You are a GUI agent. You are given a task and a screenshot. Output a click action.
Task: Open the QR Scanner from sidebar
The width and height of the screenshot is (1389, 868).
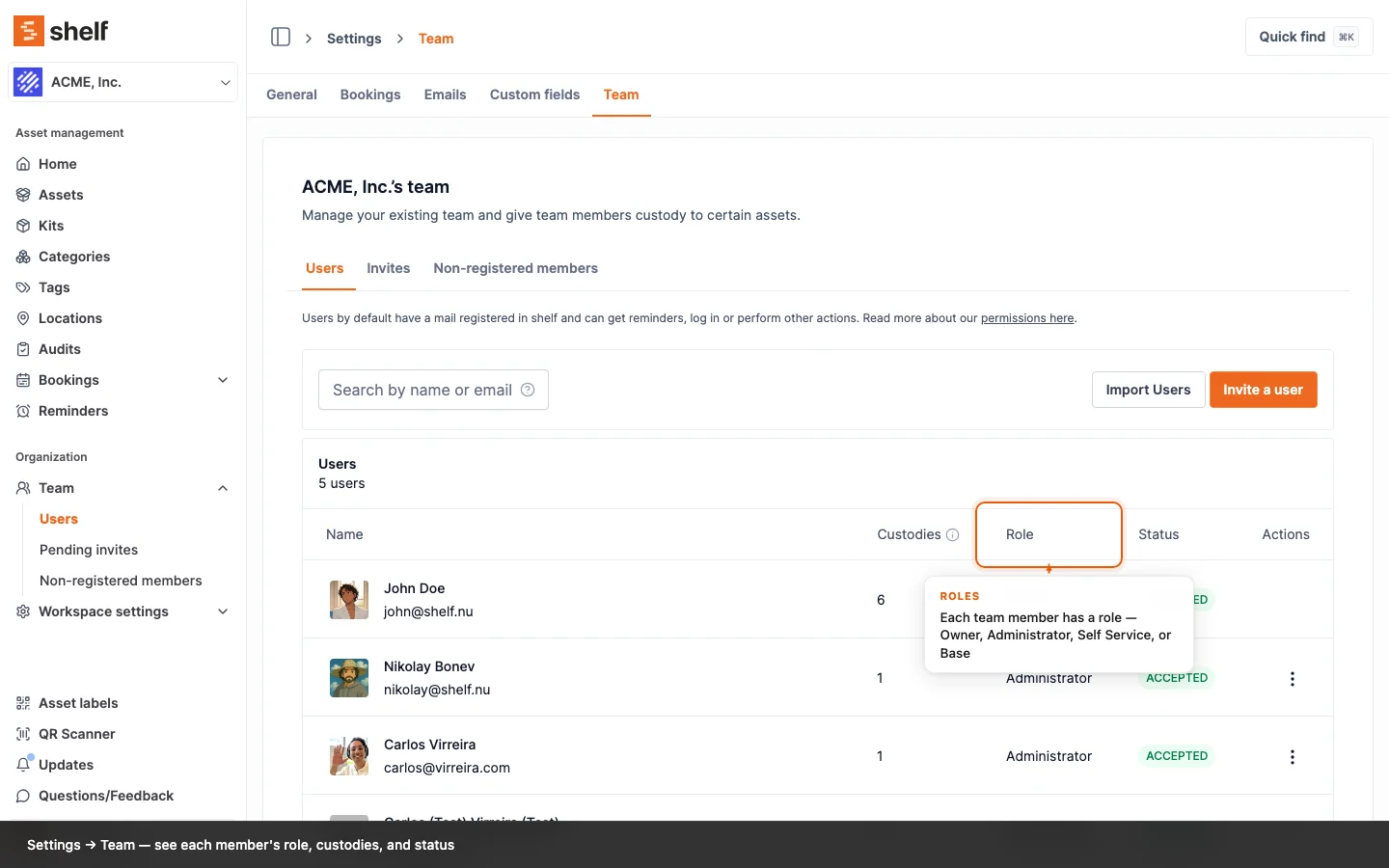tap(76, 734)
